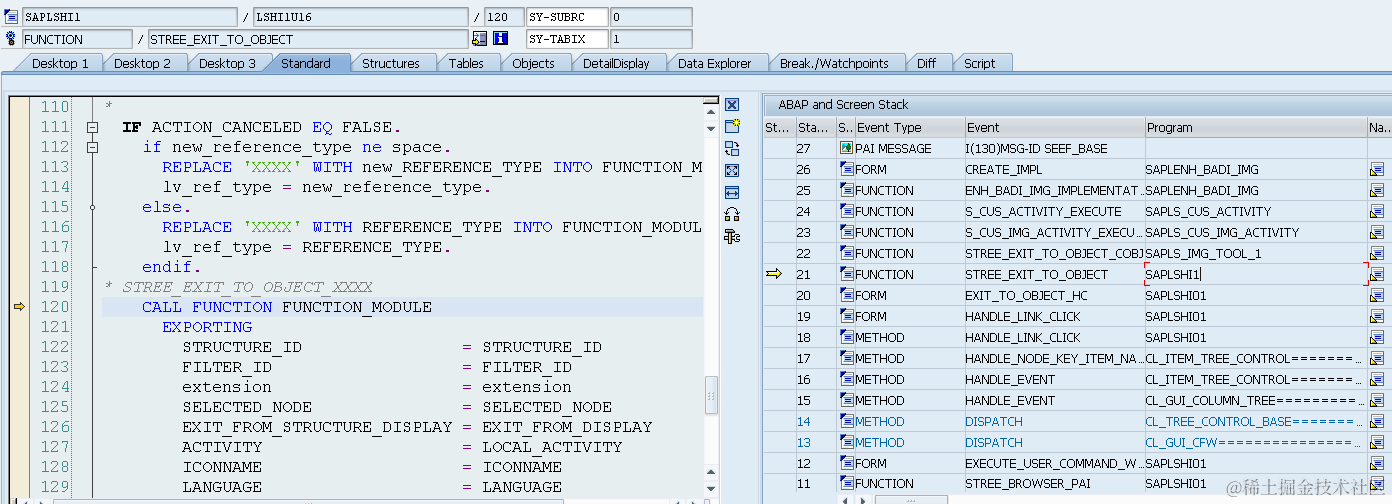Collapse the if new_reference_type block at line 112
The image size is (1392, 504).
[92, 147]
